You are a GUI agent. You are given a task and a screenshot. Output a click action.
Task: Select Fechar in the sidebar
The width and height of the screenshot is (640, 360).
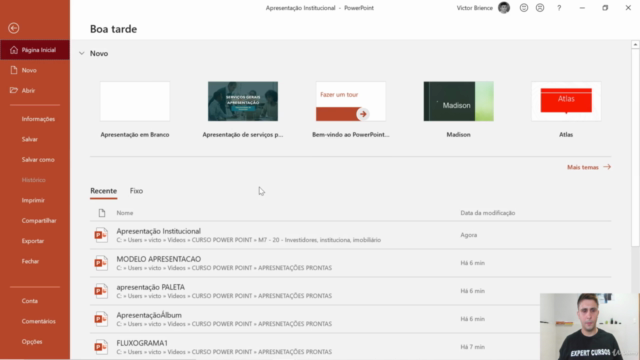[x=30, y=261]
